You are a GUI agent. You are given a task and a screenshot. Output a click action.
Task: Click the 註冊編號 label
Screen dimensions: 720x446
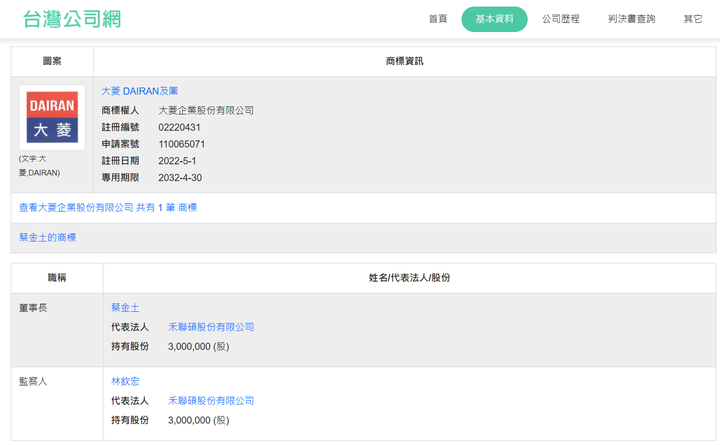pyautogui.click(x=120, y=127)
